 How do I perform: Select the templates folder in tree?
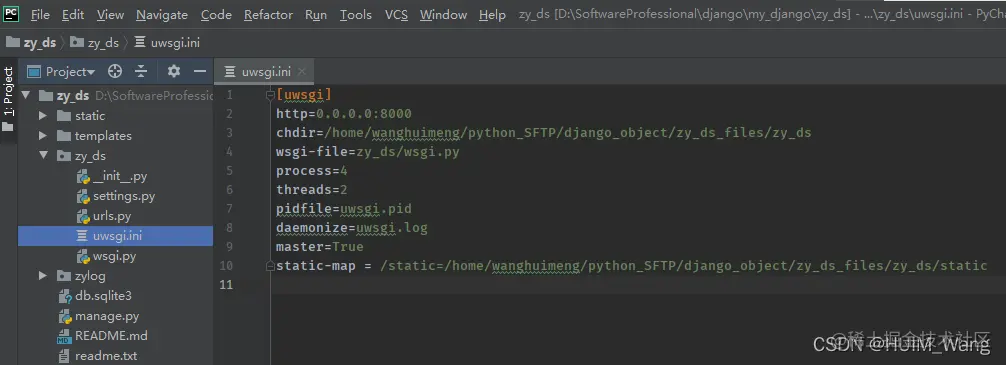[x=103, y=136]
